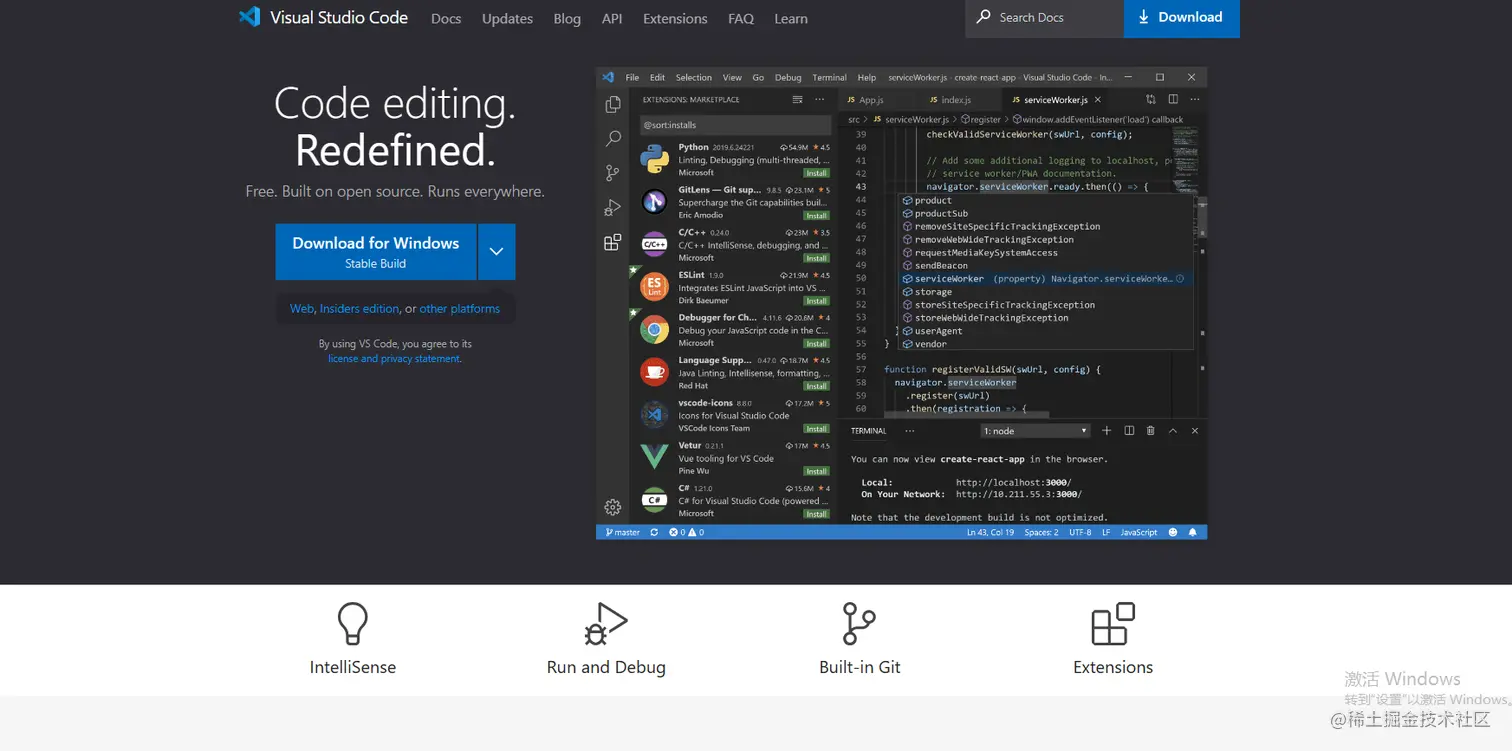1512x751 pixels.
Task: Click the magnifier icon in Search Docs
Action: (984, 17)
